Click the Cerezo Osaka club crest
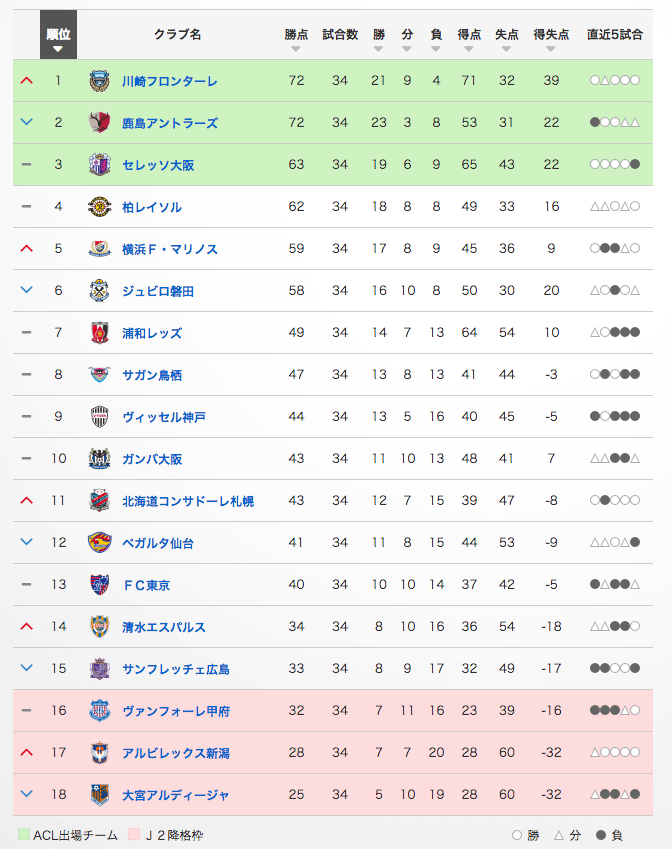The width and height of the screenshot is (672, 849). point(99,165)
